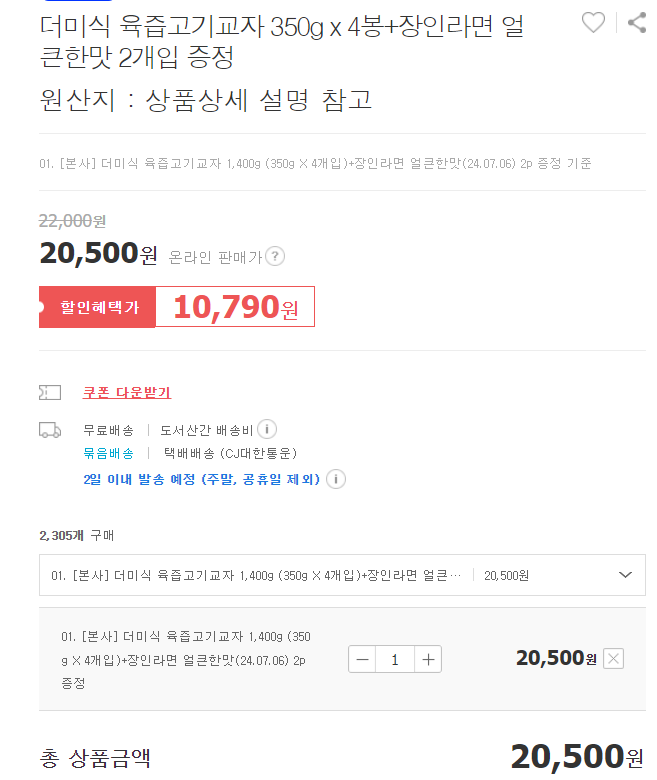
Task: Click the quantity field showing 1
Action: click(395, 659)
